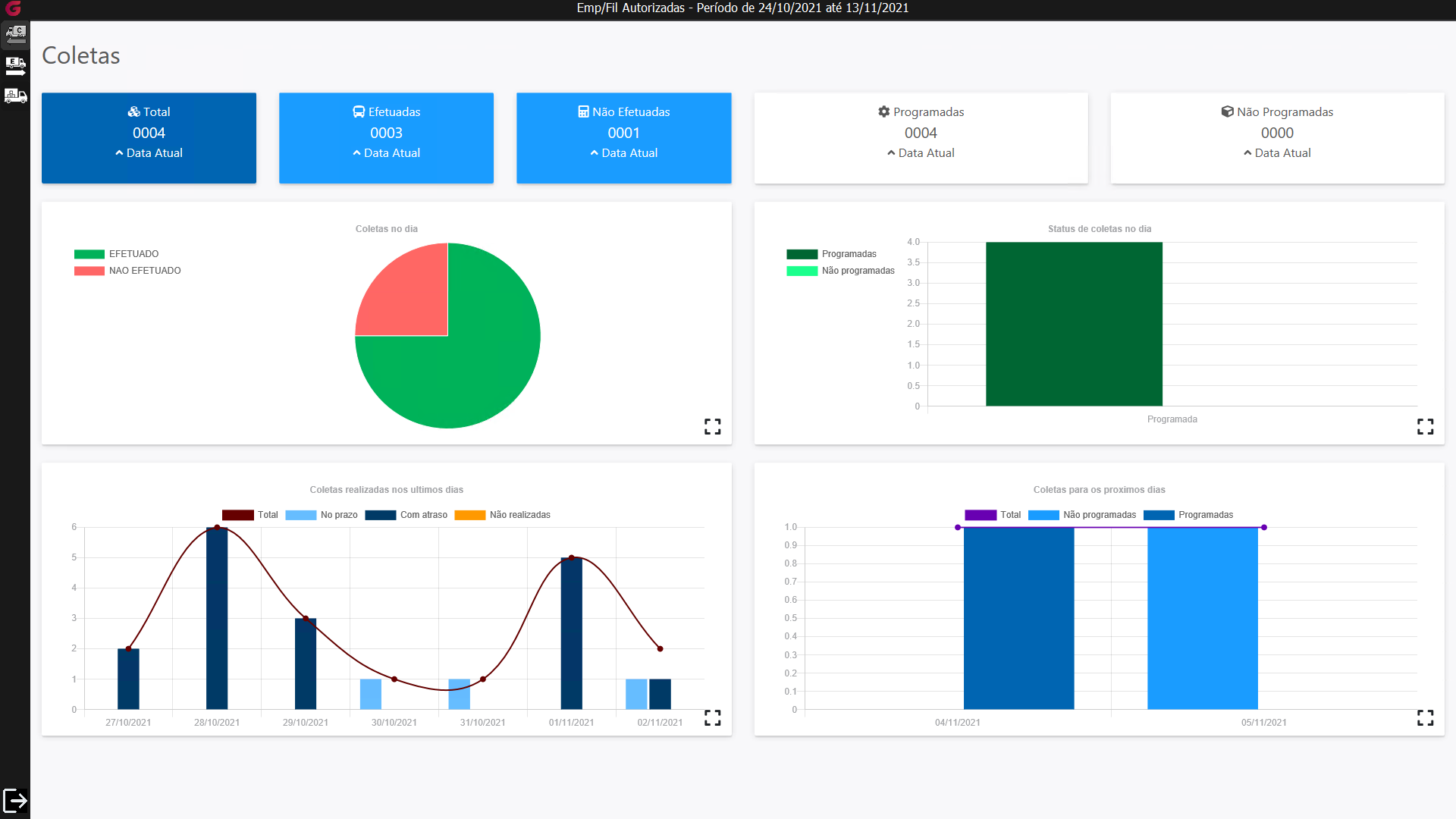
Task: Click the Não programadas legend label in the status chart
Action: [858, 271]
